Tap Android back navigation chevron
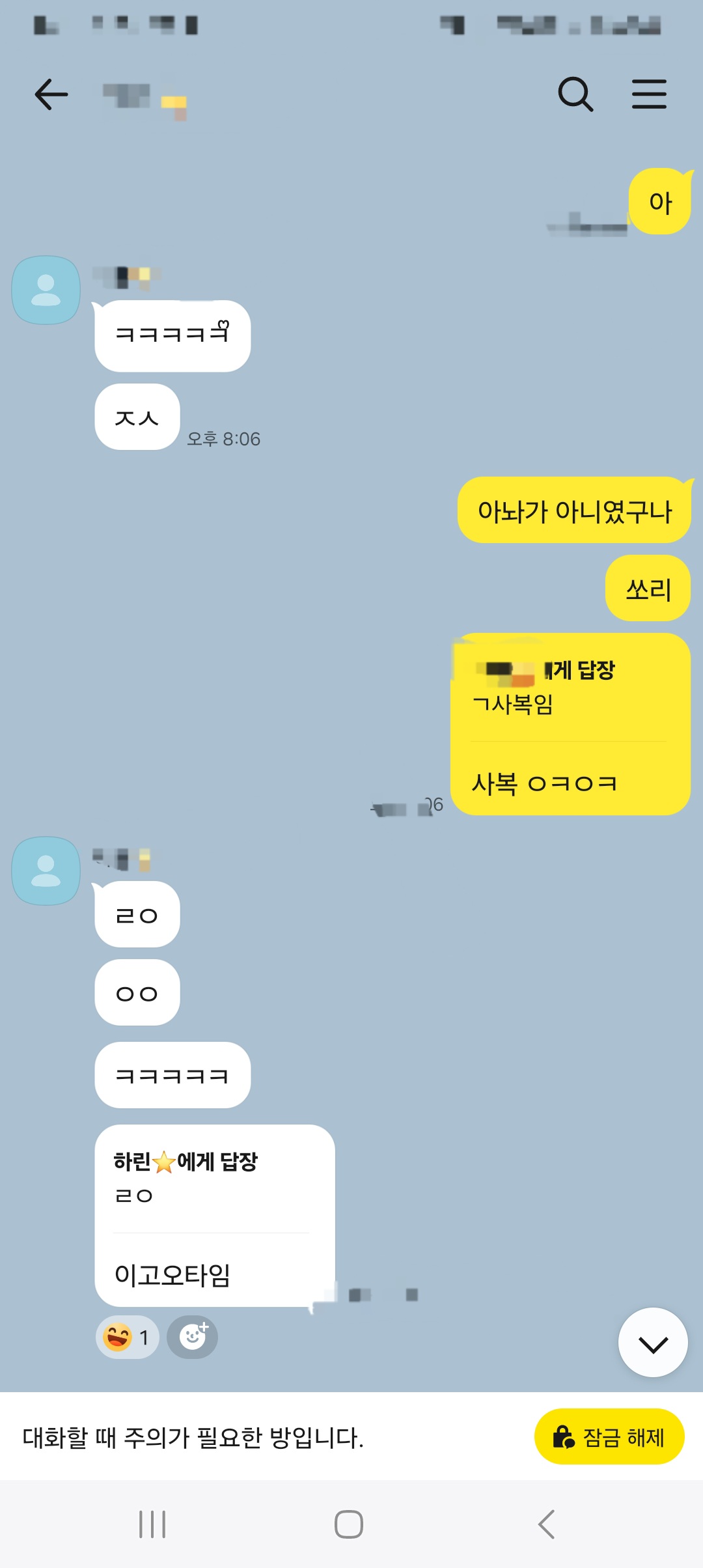This screenshot has height=1568, width=703. pyautogui.click(x=546, y=1524)
